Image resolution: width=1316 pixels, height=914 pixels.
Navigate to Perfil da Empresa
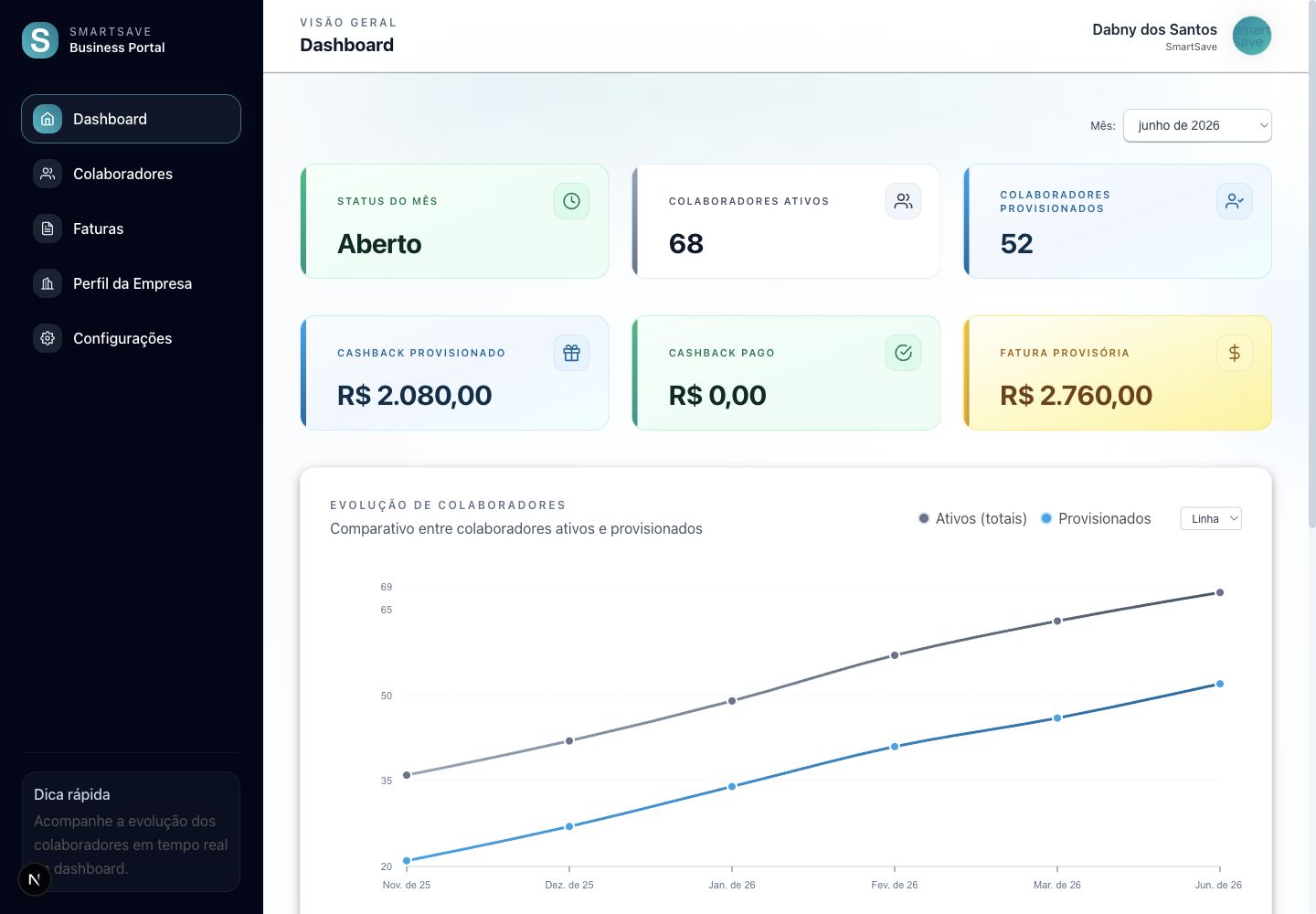(131, 283)
